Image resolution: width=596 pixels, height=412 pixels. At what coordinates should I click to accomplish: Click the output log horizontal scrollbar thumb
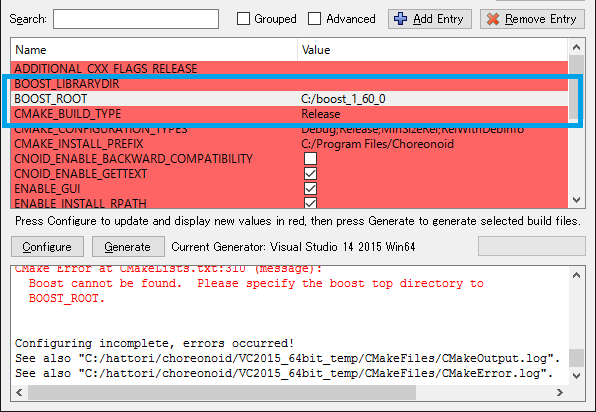click(x=222, y=392)
